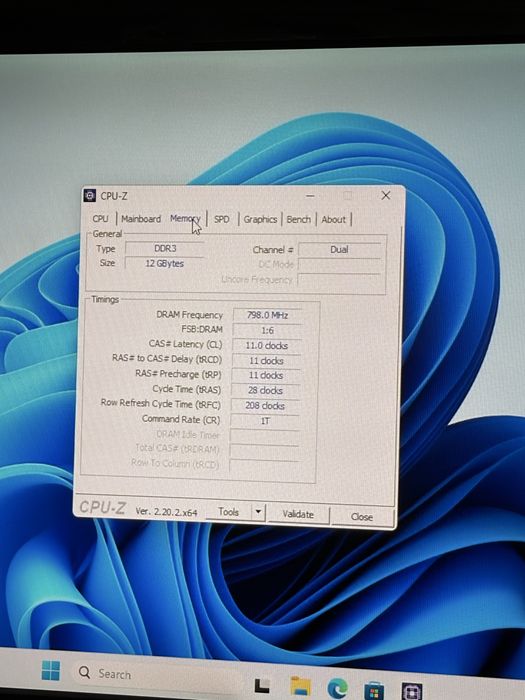
Task: Switch to the Mainboard tab
Action: (141, 219)
